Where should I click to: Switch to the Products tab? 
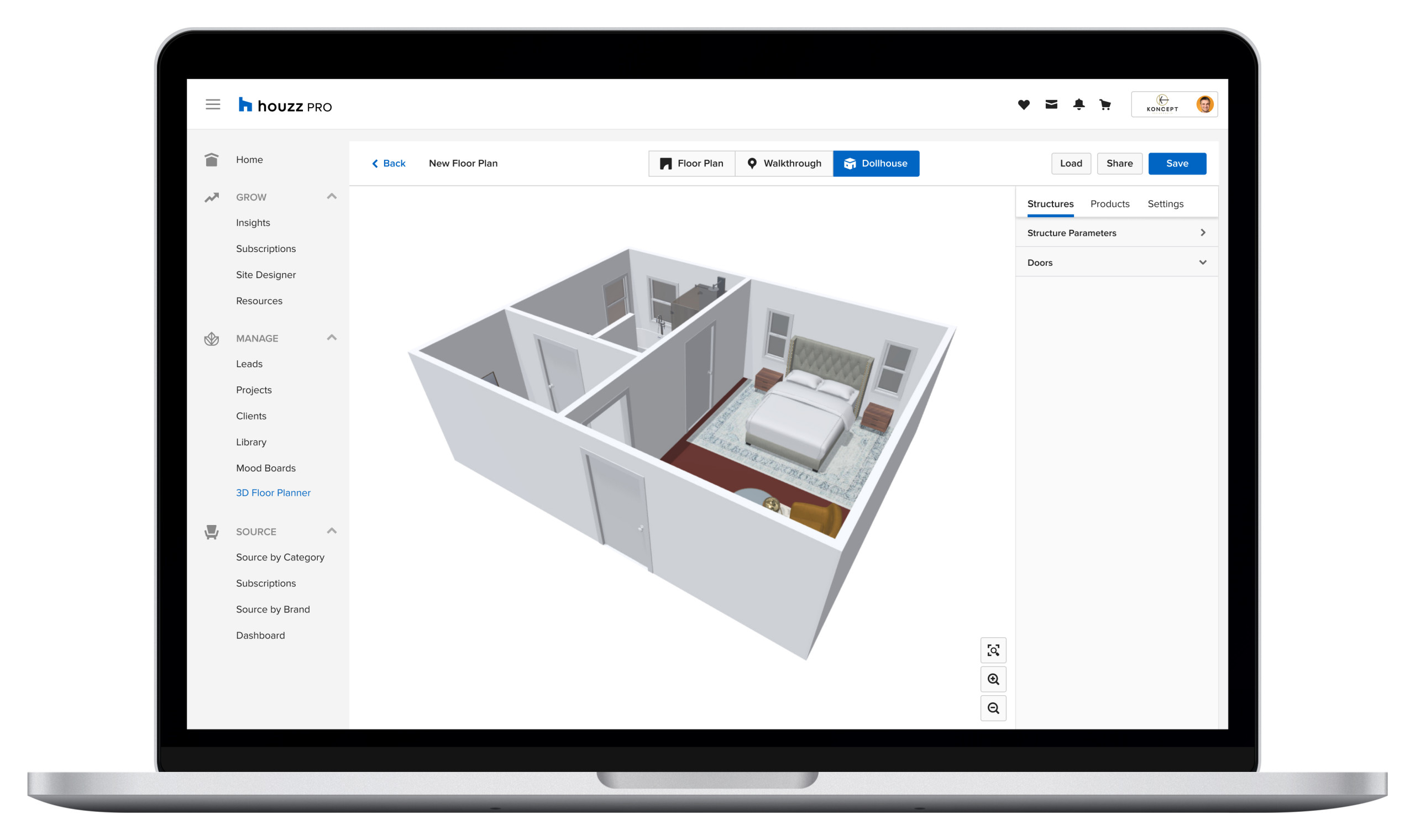click(1110, 204)
